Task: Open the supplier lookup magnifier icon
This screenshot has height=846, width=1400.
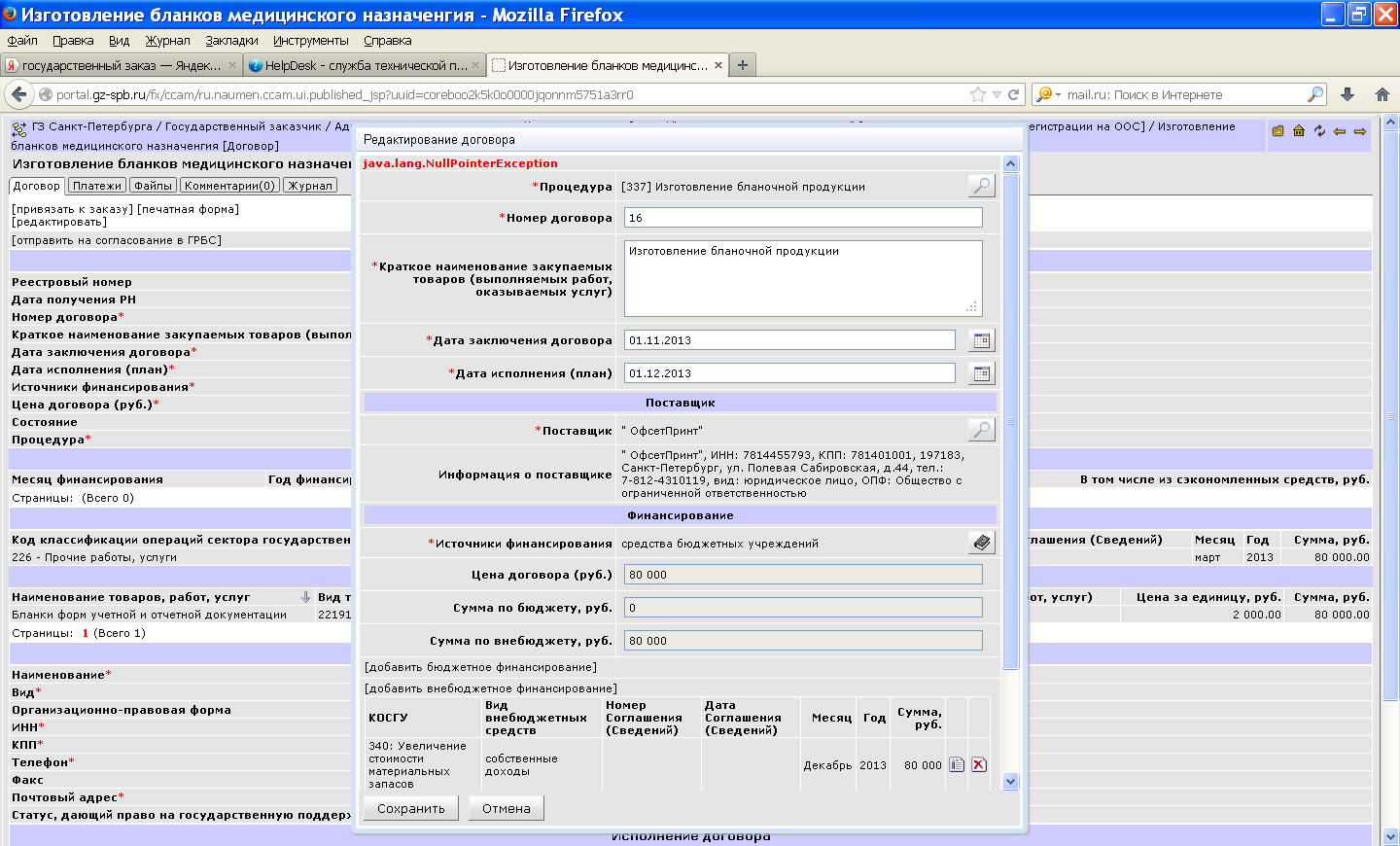Action: pyautogui.click(x=982, y=430)
